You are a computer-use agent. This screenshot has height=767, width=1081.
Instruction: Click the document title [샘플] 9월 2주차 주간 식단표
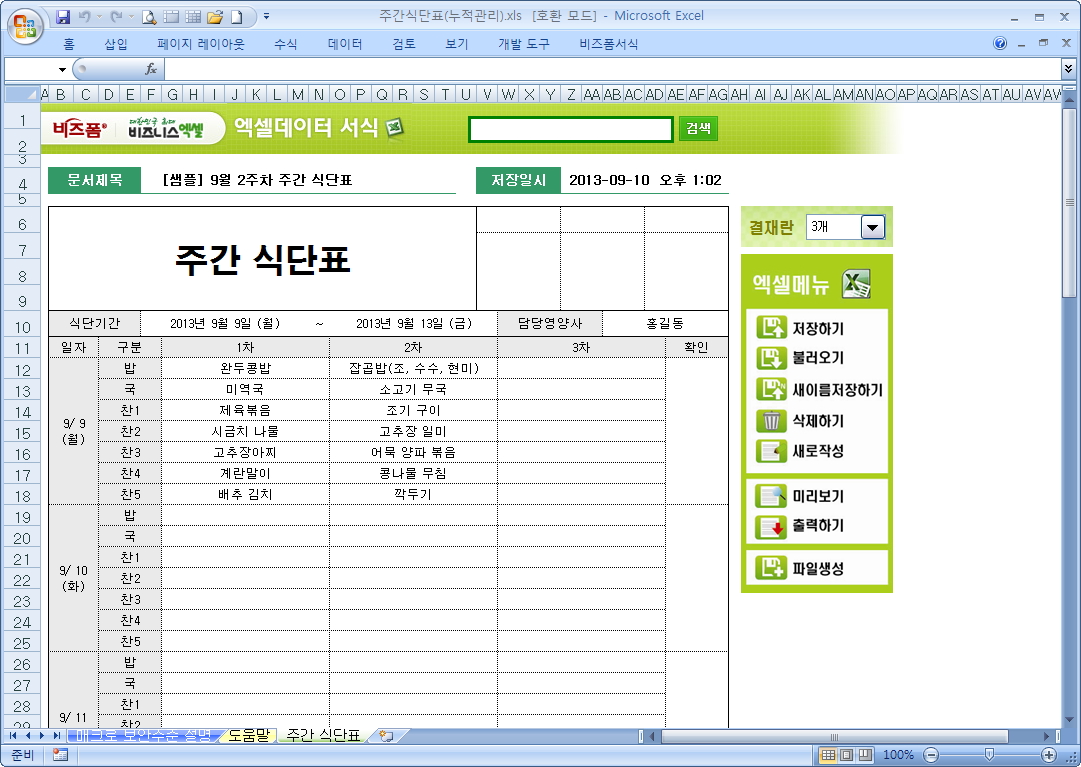click(257, 180)
